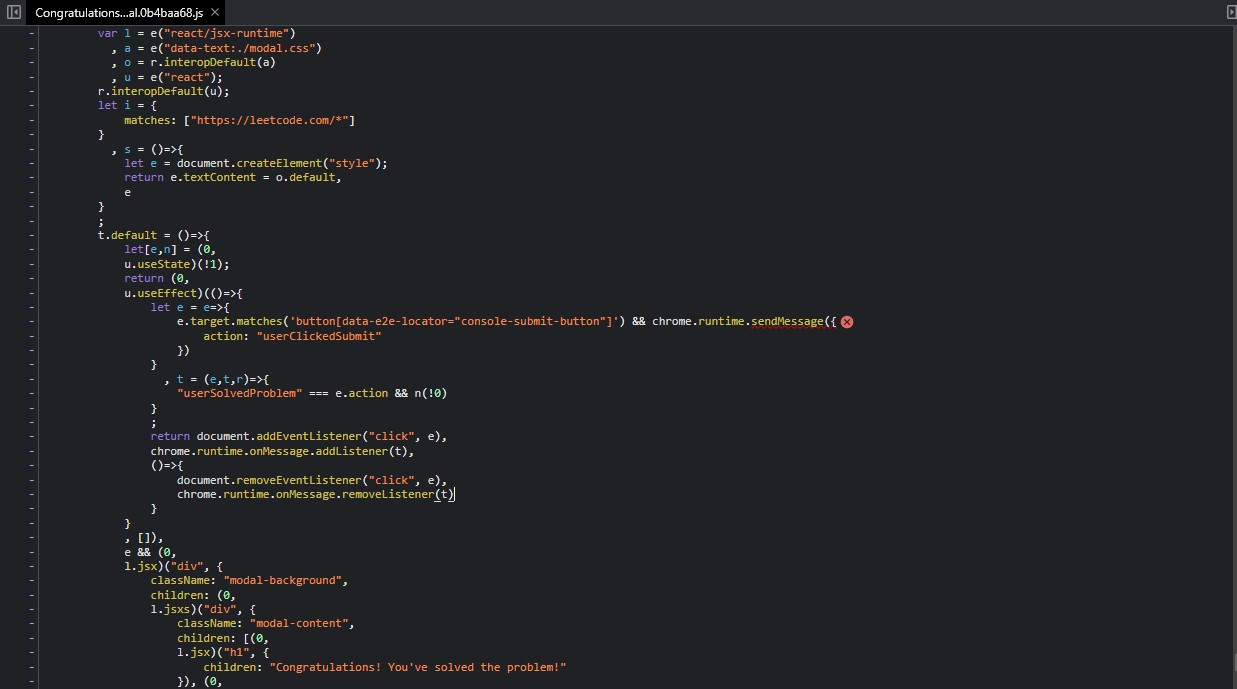Collapse the matches array object literal
Image resolution: width=1237 pixels, height=689 pixels.
click(32, 105)
